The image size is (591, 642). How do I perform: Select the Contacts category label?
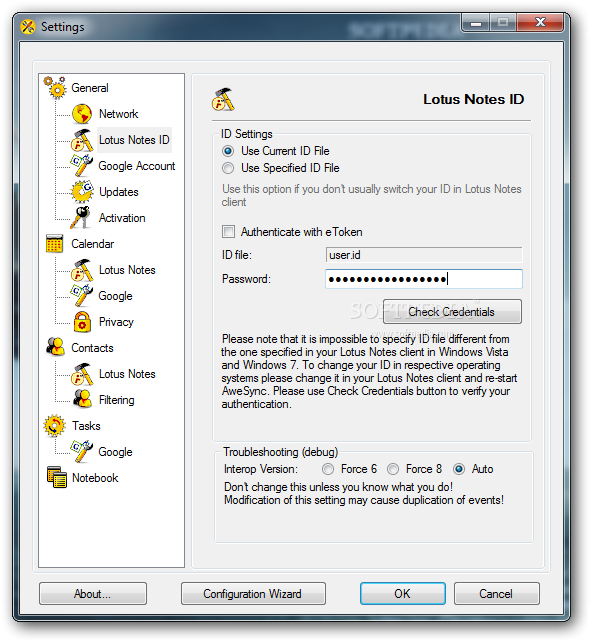pos(92,348)
